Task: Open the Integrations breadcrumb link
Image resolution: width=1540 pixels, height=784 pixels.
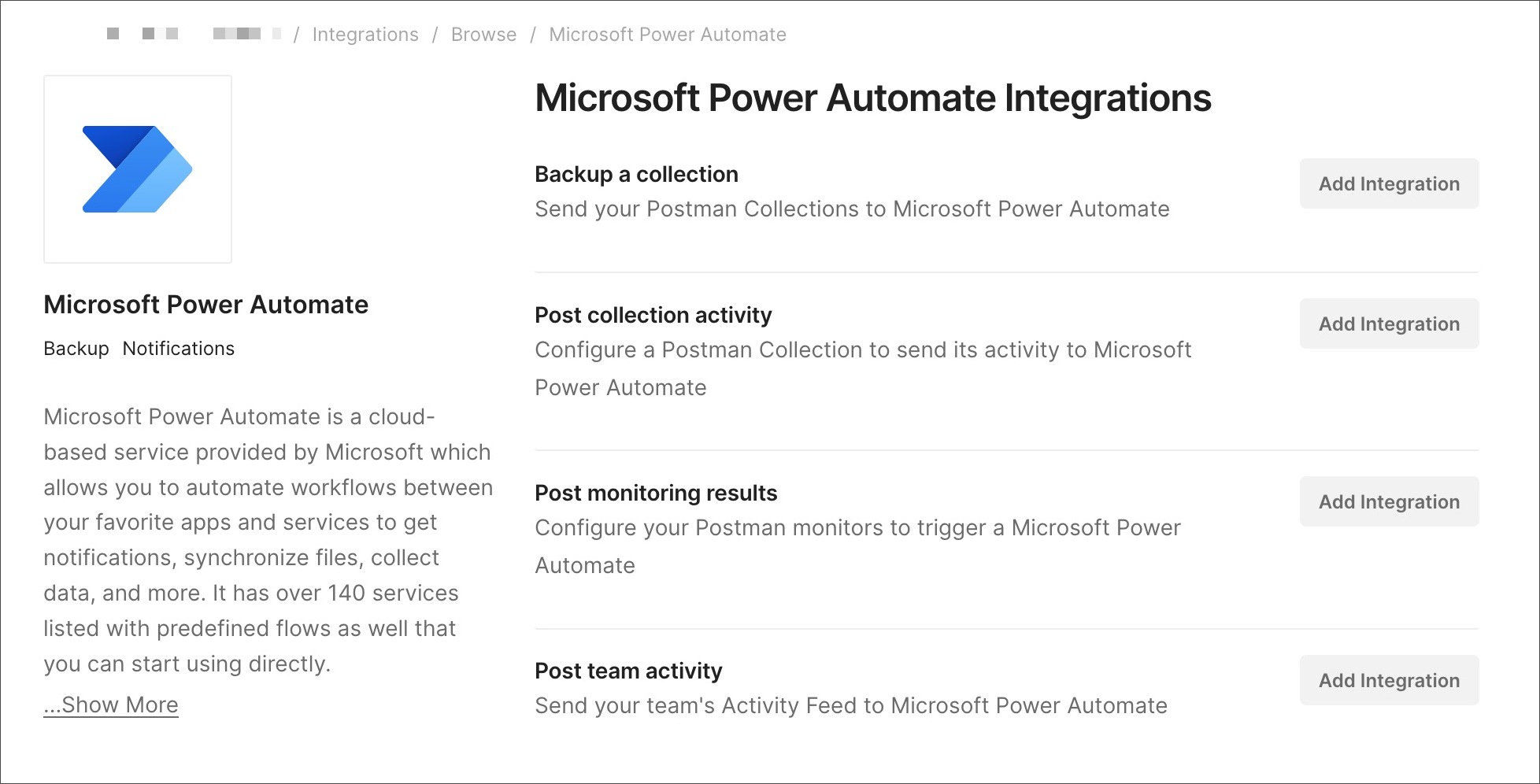Action: click(365, 34)
